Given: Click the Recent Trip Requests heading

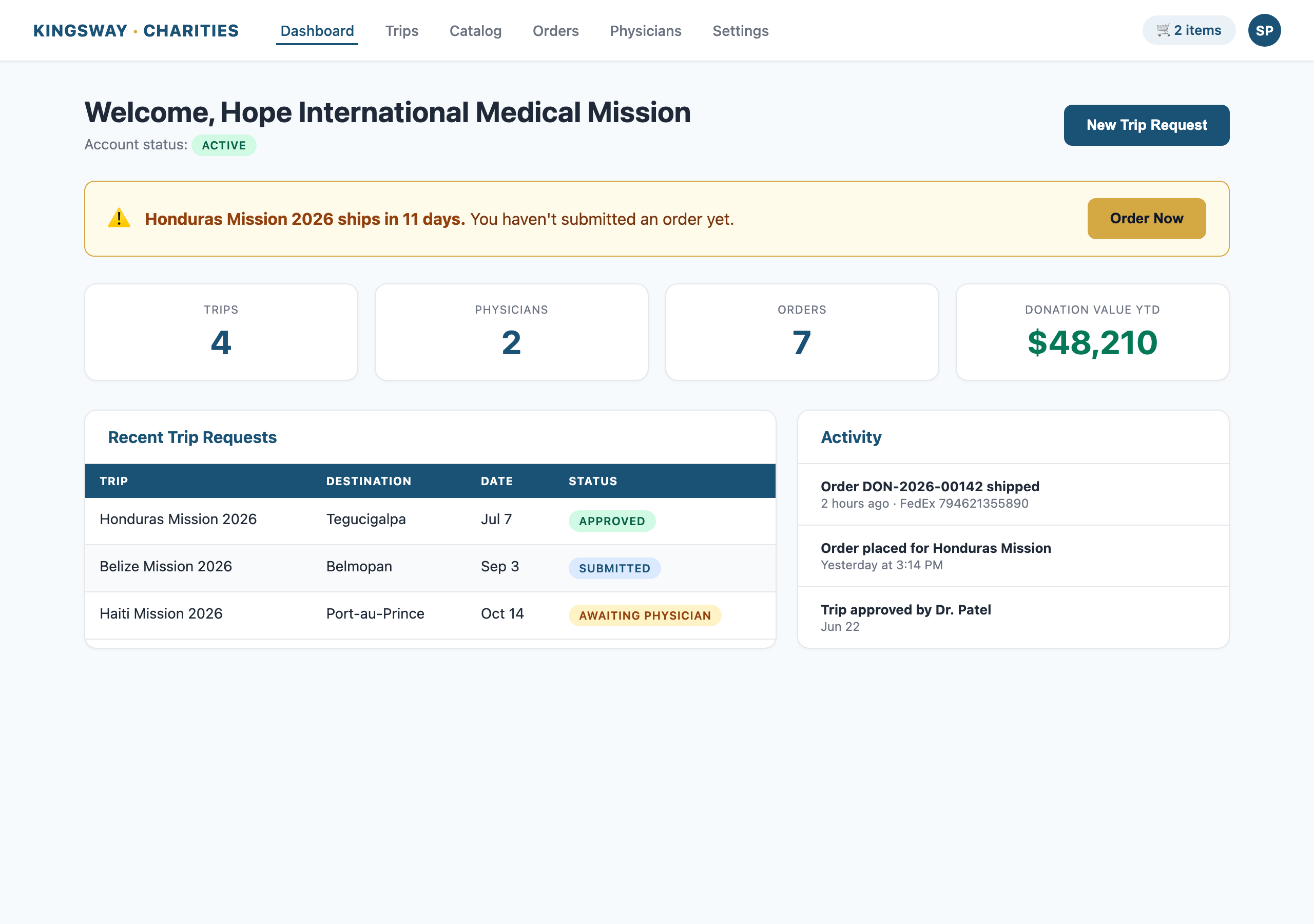Looking at the screenshot, I should click(192, 437).
